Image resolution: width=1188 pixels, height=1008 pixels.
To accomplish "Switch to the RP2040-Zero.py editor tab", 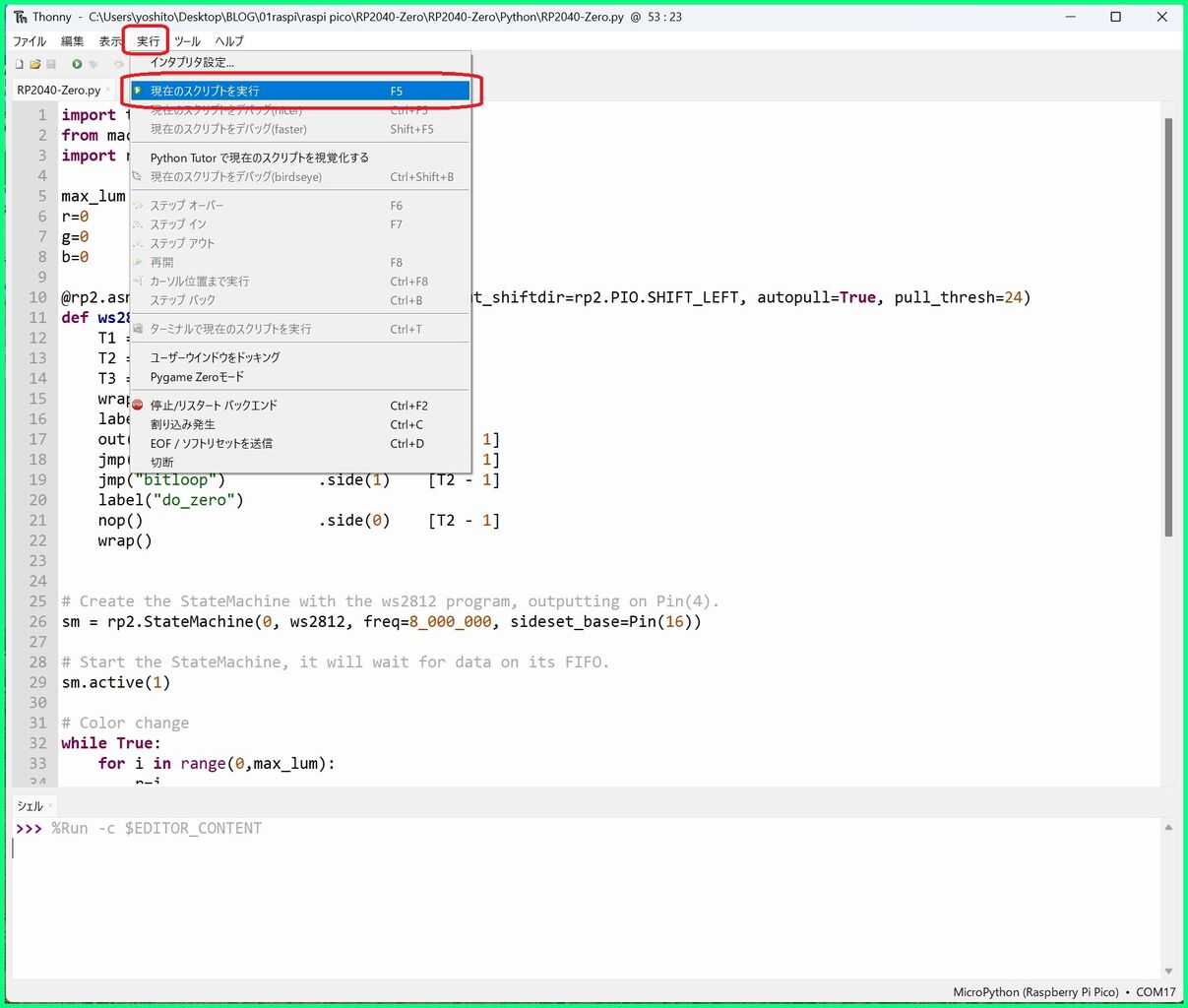I will pos(59,90).
